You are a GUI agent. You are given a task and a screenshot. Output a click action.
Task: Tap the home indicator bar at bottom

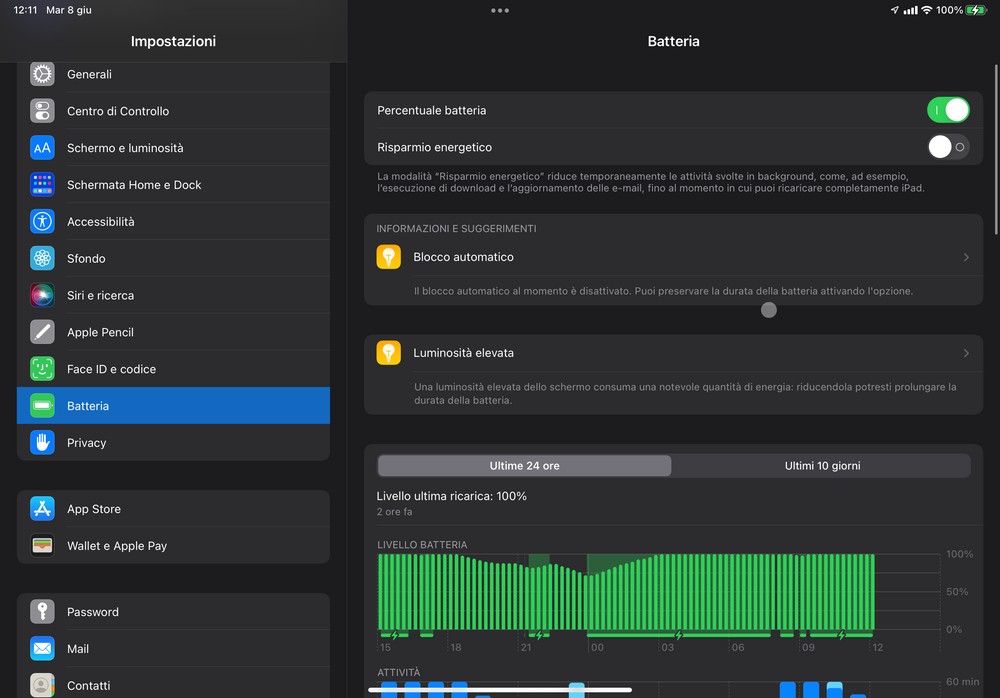[x=500, y=690]
